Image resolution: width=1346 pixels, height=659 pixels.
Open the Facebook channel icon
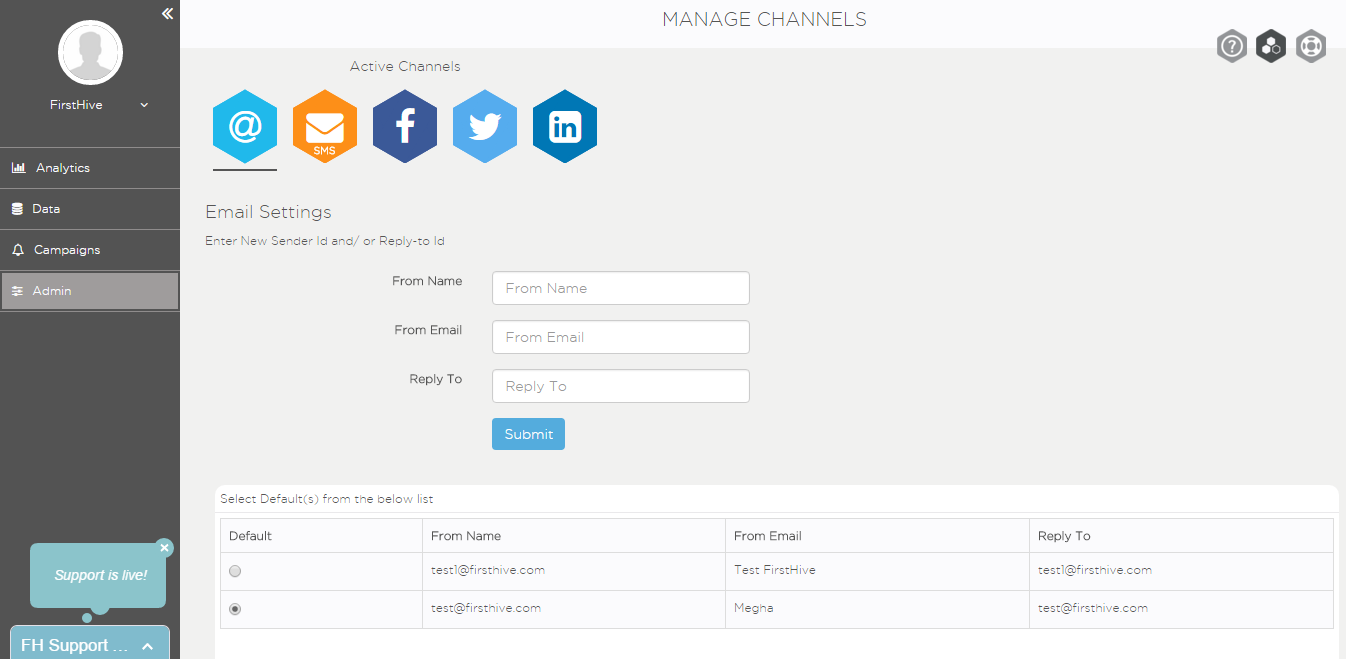pos(405,127)
